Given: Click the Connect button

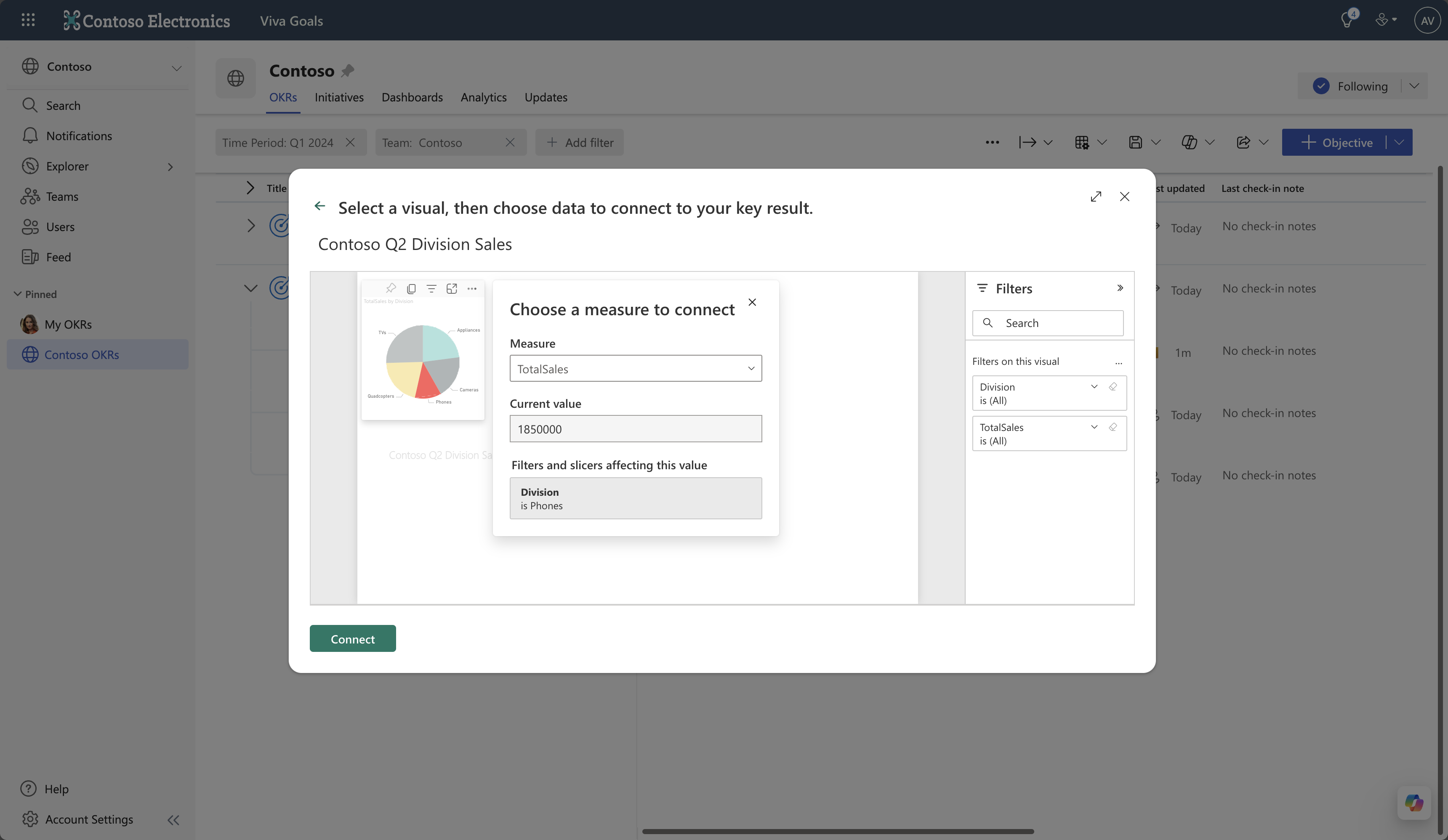Looking at the screenshot, I should (x=352, y=638).
